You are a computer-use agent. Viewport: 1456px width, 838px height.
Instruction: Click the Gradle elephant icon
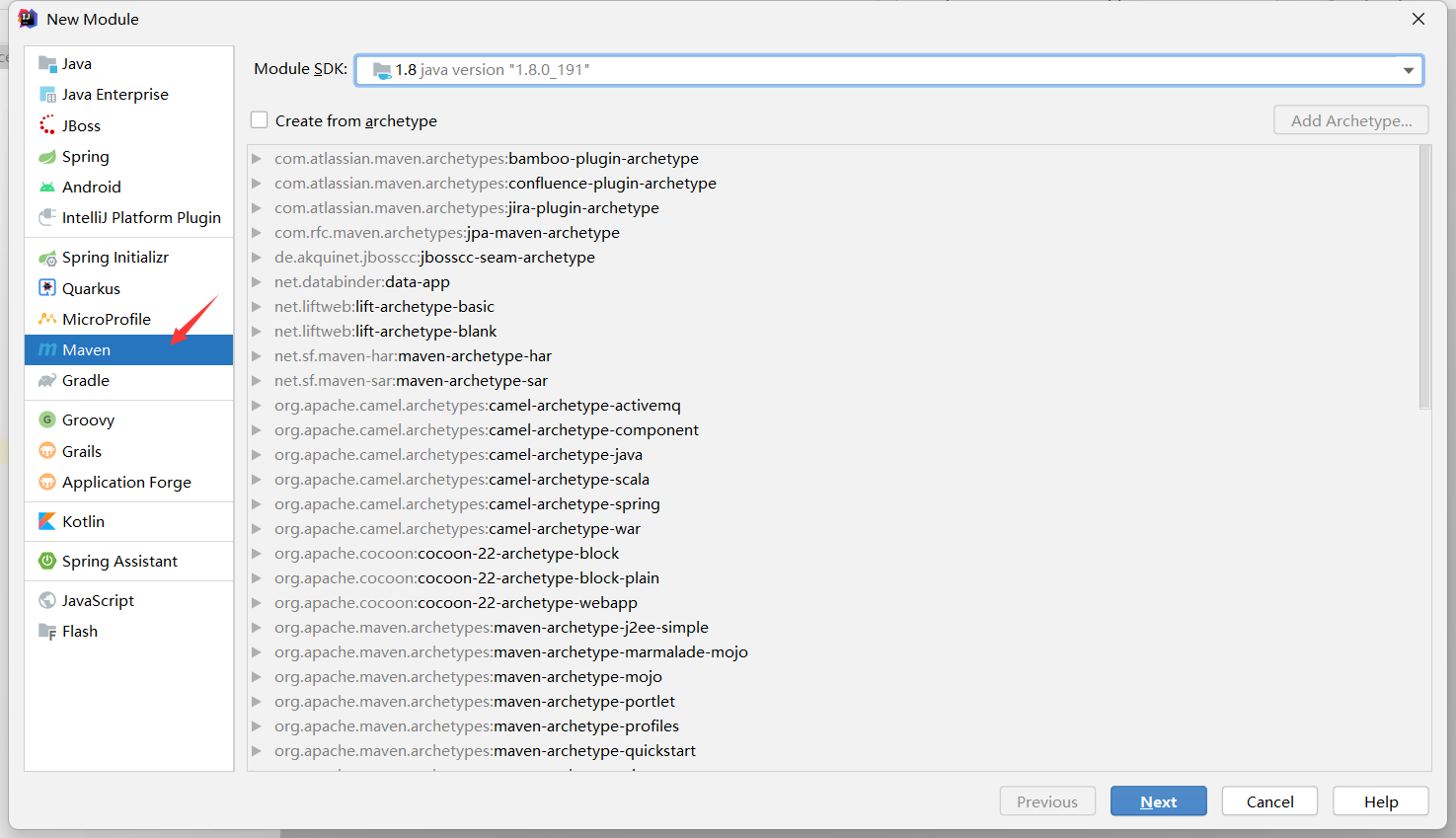pos(47,380)
